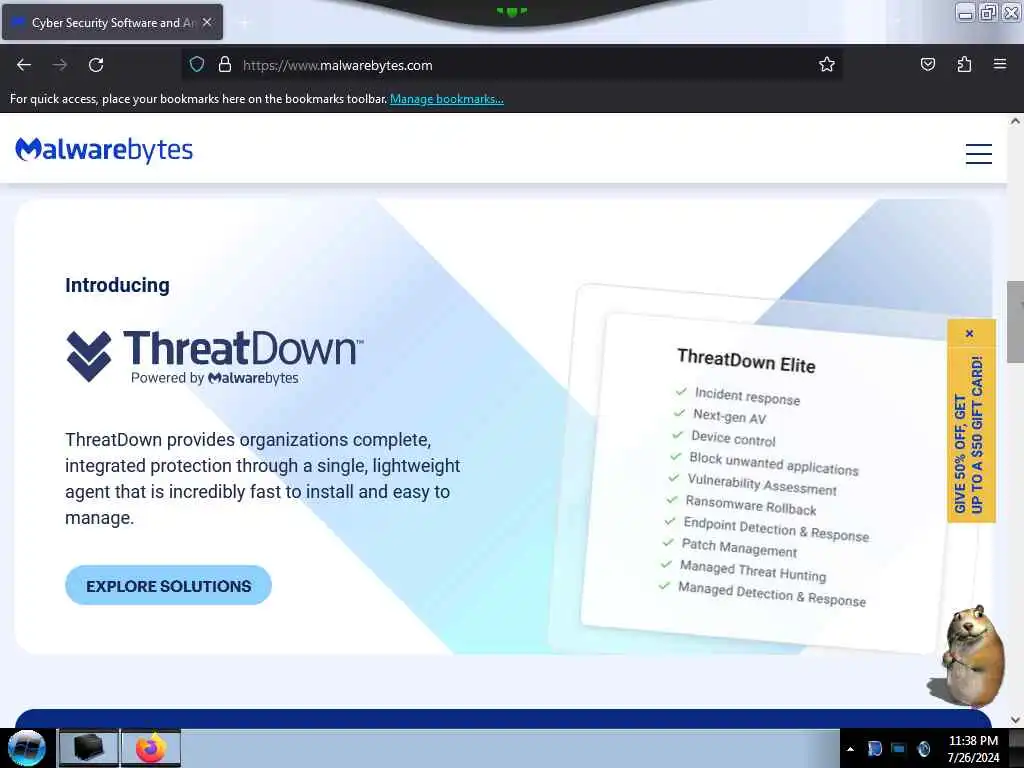Click the forward navigation arrow

(x=60, y=65)
